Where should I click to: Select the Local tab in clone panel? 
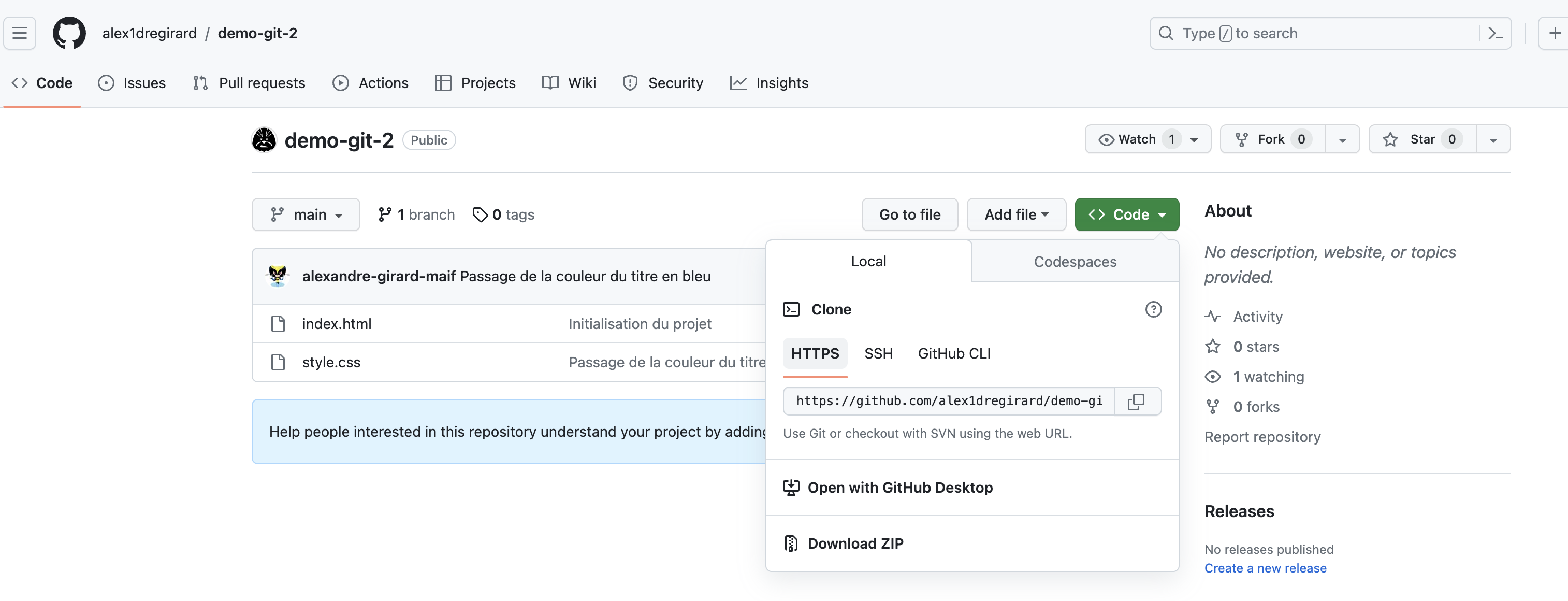(x=868, y=261)
